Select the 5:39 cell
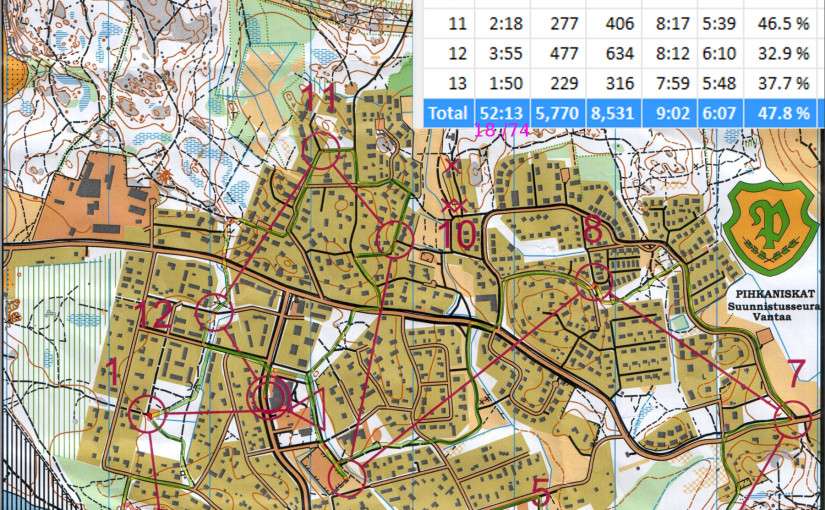This screenshot has width=825, height=510. click(x=720, y=24)
